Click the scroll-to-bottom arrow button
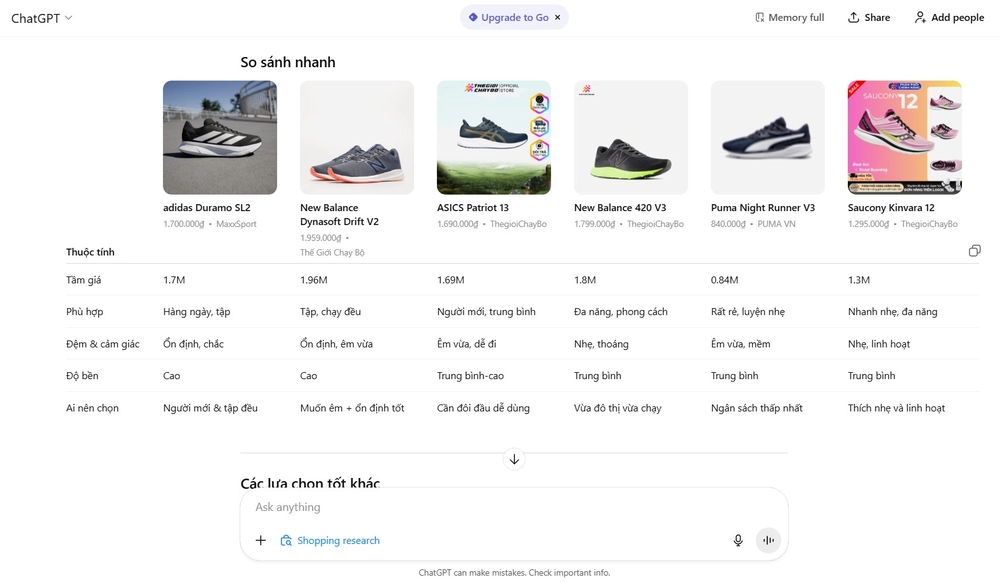This screenshot has height=582, width=1000. pos(514,459)
